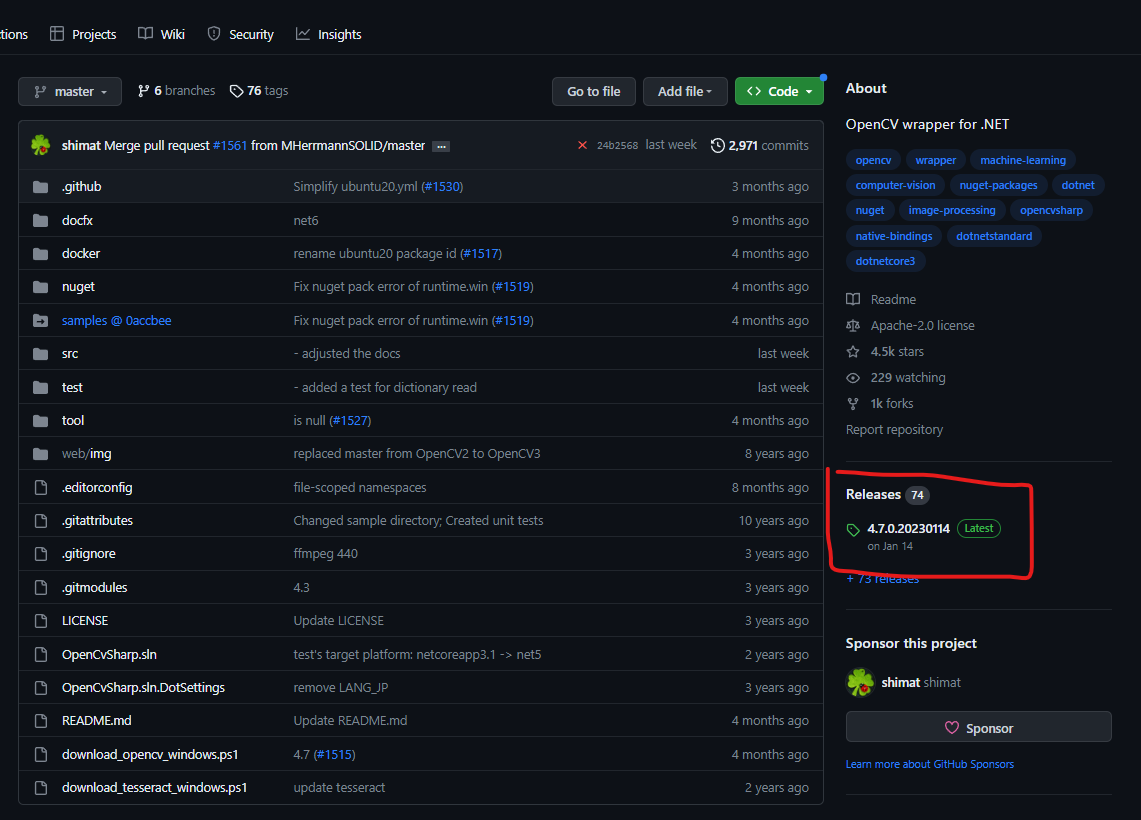Open pull request #1561 link

click(230, 146)
